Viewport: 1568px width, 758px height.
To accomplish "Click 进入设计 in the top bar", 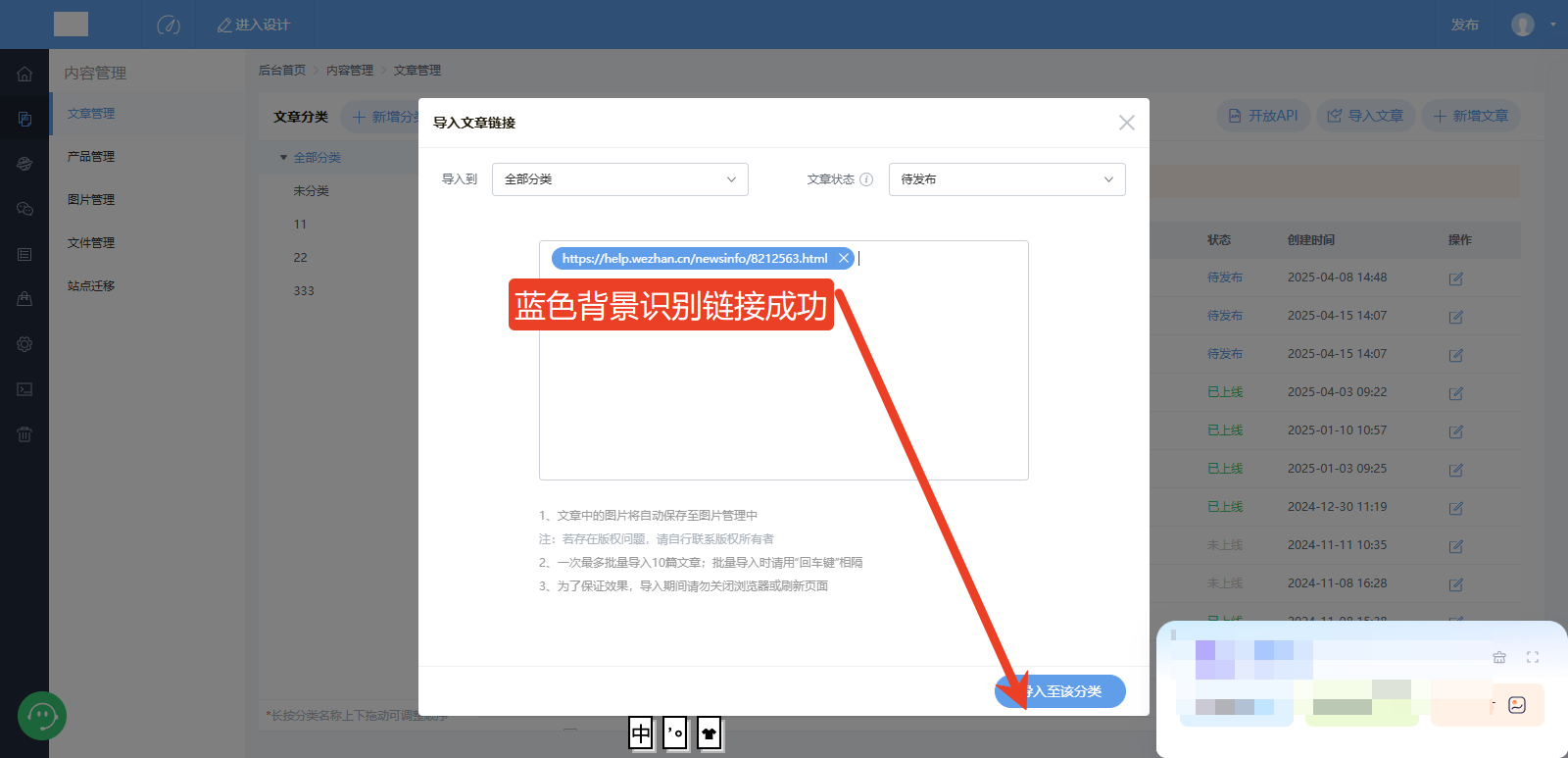I will click(253, 25).
